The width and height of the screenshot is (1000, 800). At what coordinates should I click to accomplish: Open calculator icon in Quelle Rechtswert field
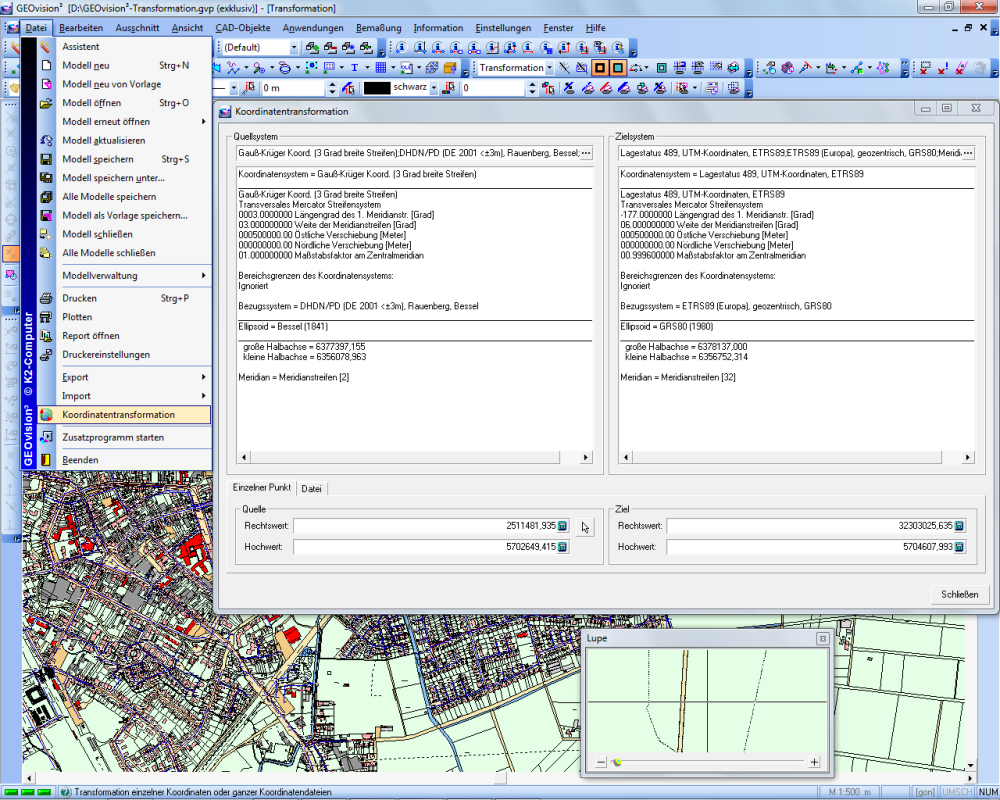coord(562,526)
